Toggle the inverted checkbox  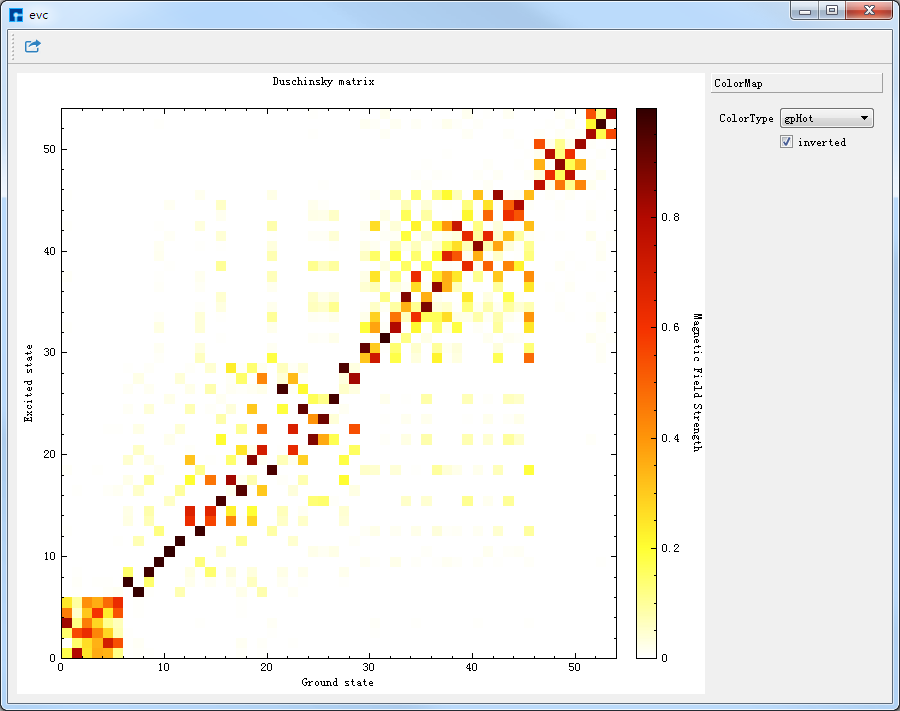787,142
